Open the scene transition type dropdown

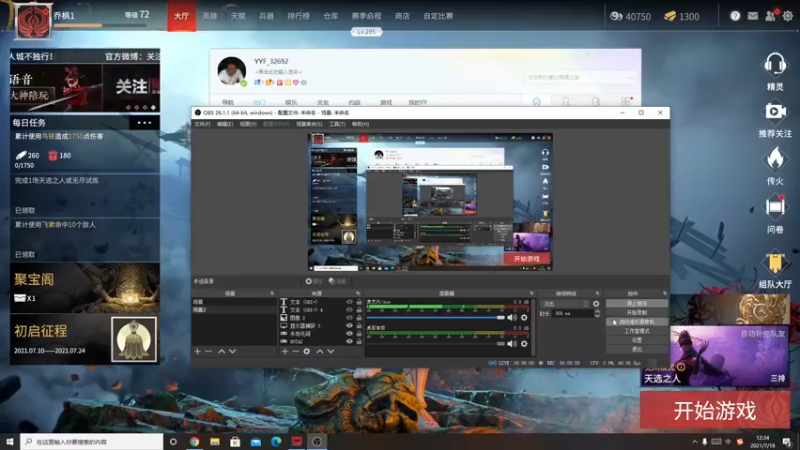click(x=564, y=304)
